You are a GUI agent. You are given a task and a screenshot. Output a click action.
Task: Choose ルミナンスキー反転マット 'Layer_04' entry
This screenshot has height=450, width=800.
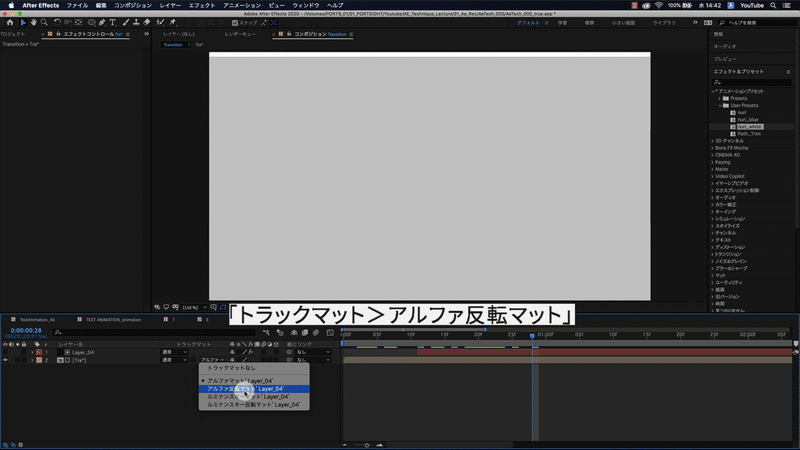[x=254, y=405]
